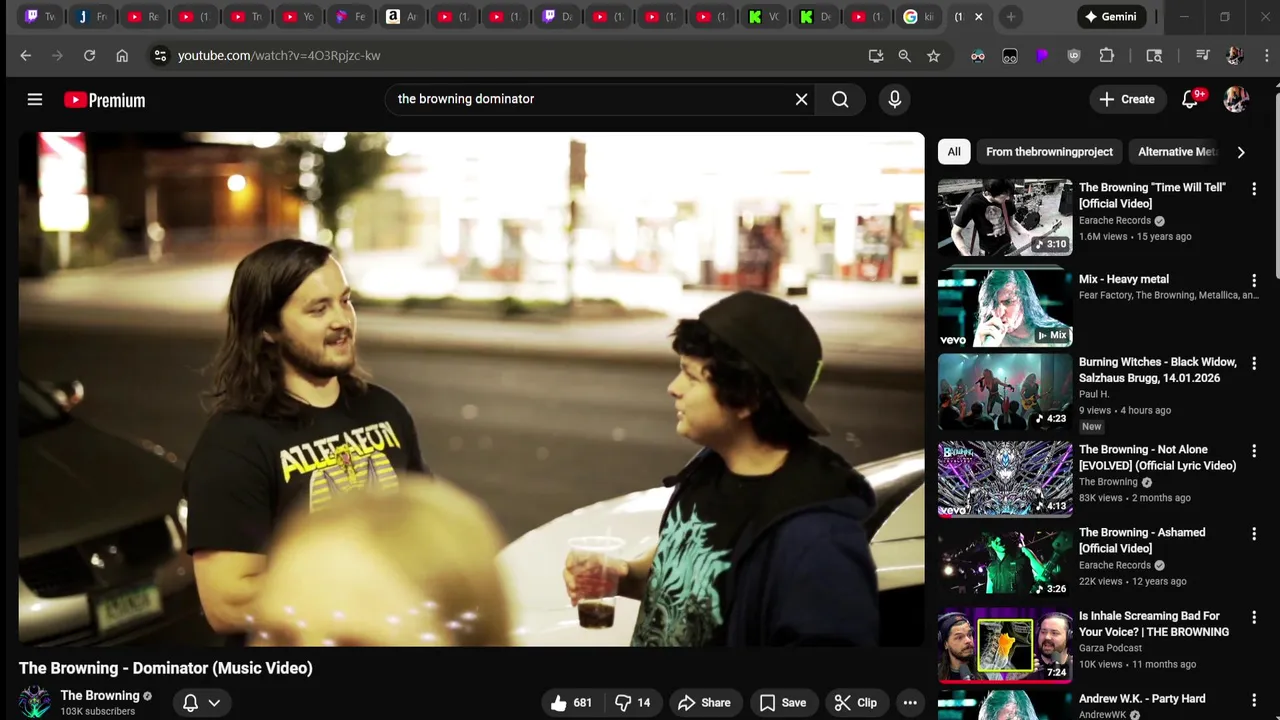The width and height of the screenshot is (1280, 720).
Task: Open notification preferences bell dropdown for The Browning
Action: click(x=201, y=703)
